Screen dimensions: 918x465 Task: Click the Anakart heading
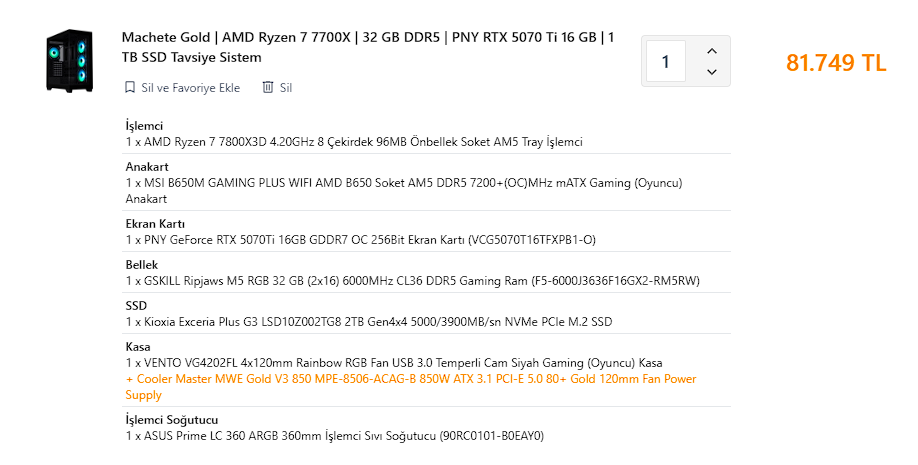click(x=147, y=167)
